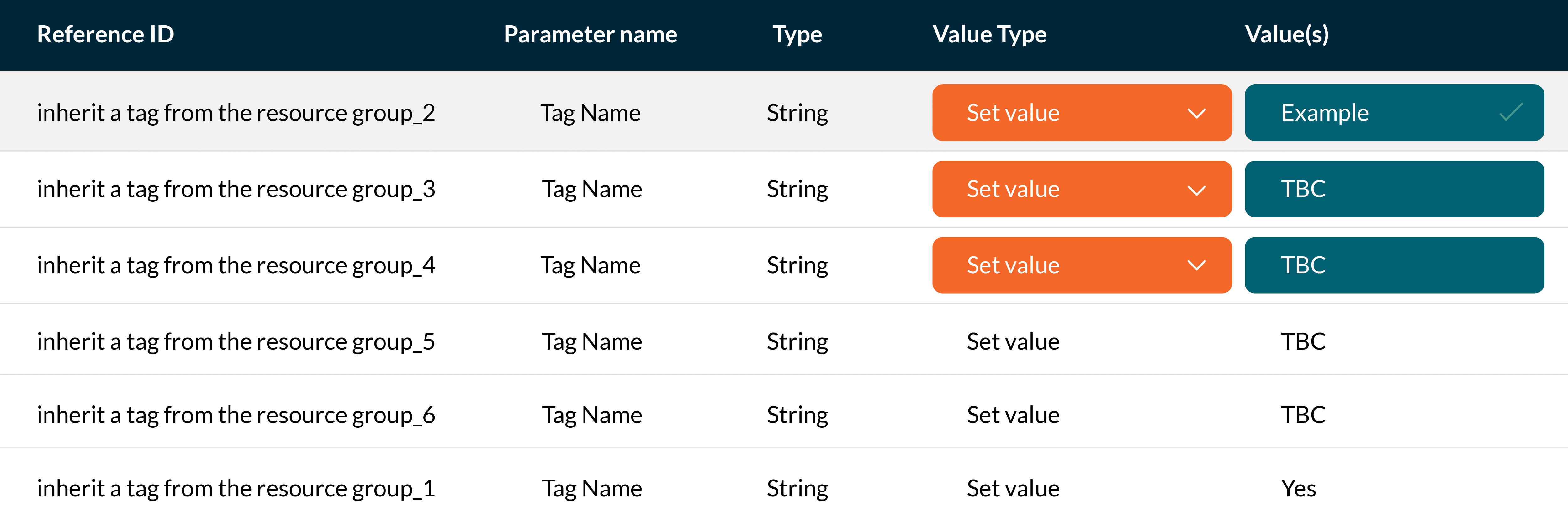The width and height of the screenshot is (1568, 531).
Task: Click the Value Type column header
Action: point(990,35)
